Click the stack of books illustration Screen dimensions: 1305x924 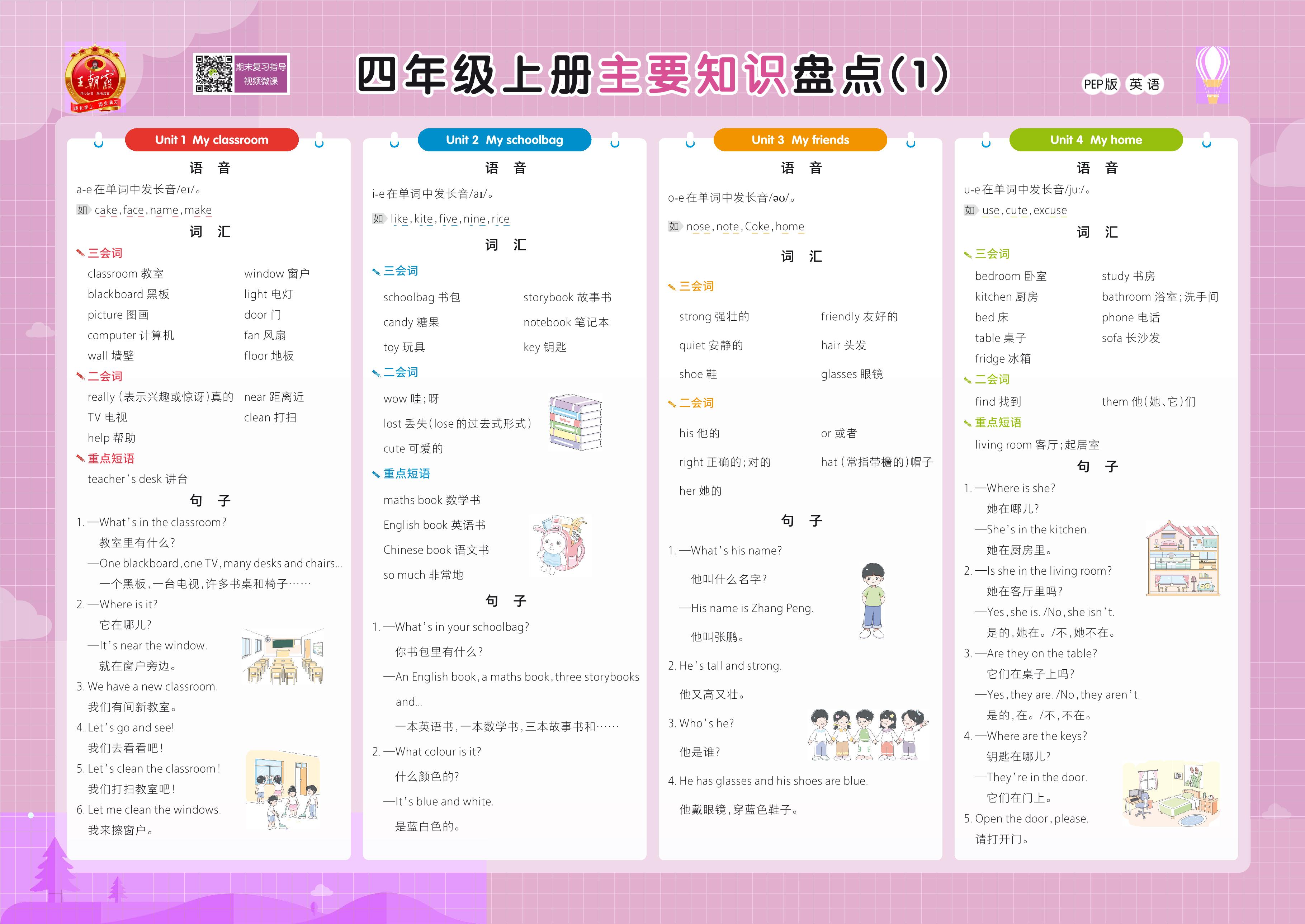(575, 422)
